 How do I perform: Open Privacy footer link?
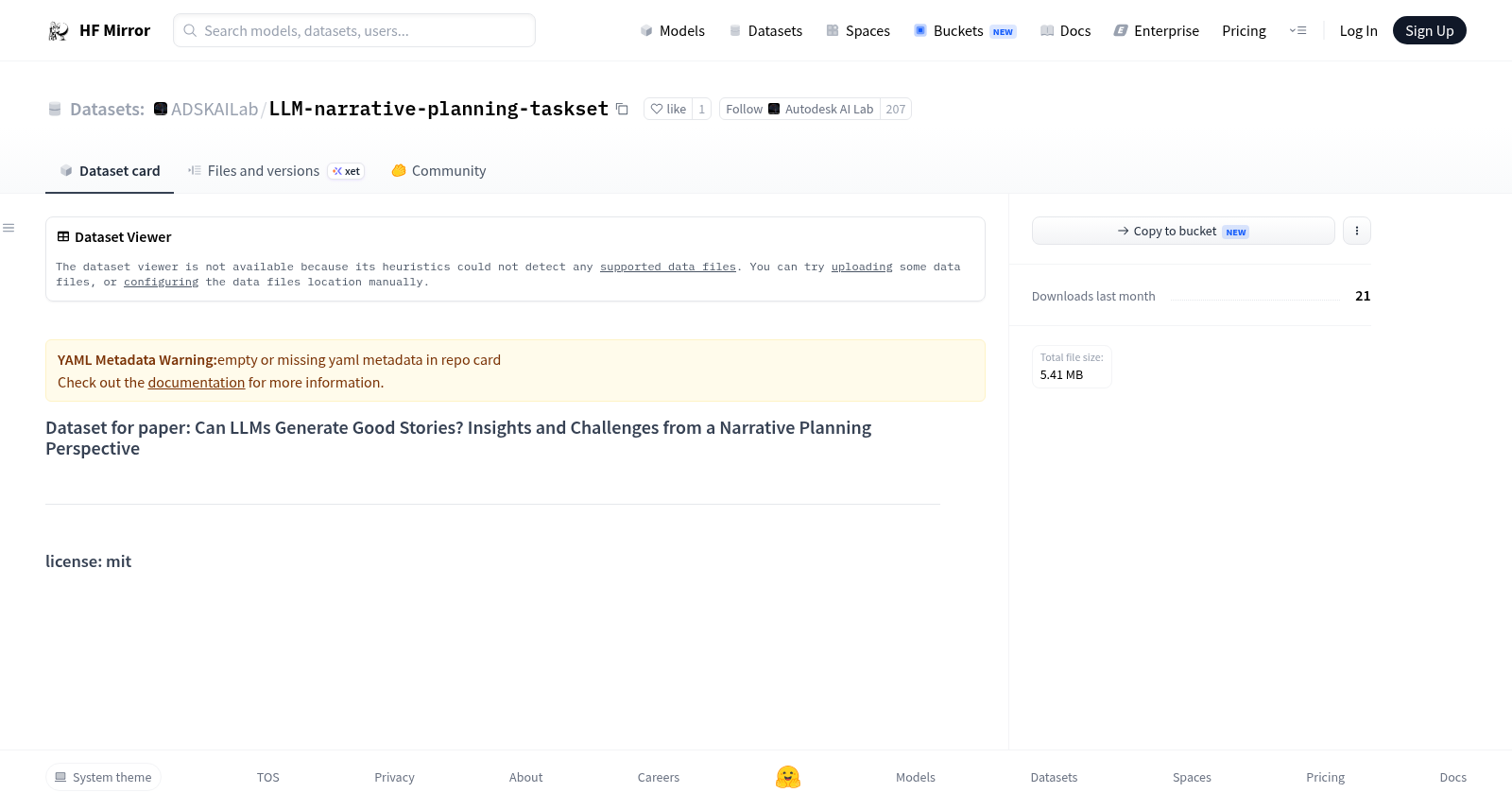coord(394,777)
